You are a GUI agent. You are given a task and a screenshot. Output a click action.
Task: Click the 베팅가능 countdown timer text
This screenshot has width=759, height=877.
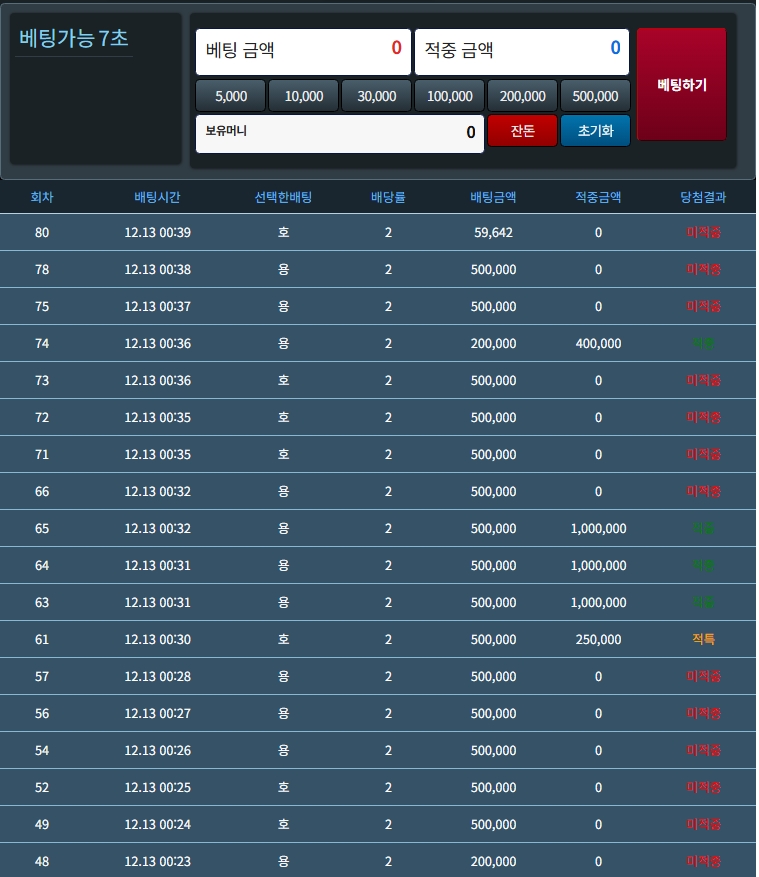tap(74, 39)
